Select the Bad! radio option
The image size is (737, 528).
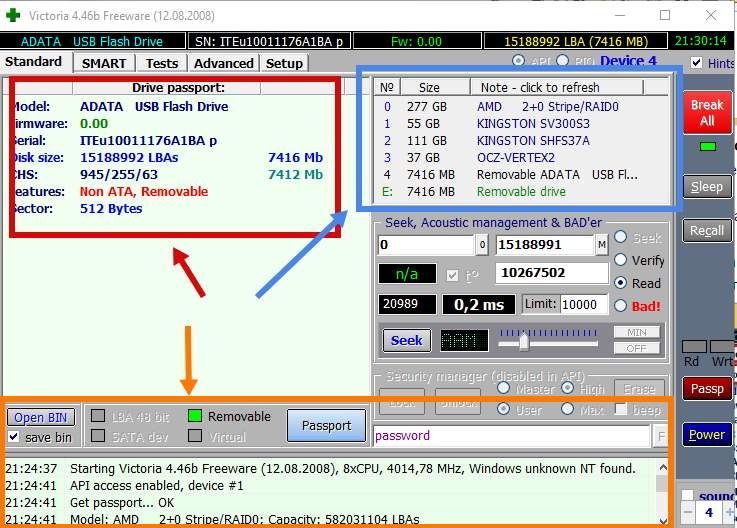620,306
